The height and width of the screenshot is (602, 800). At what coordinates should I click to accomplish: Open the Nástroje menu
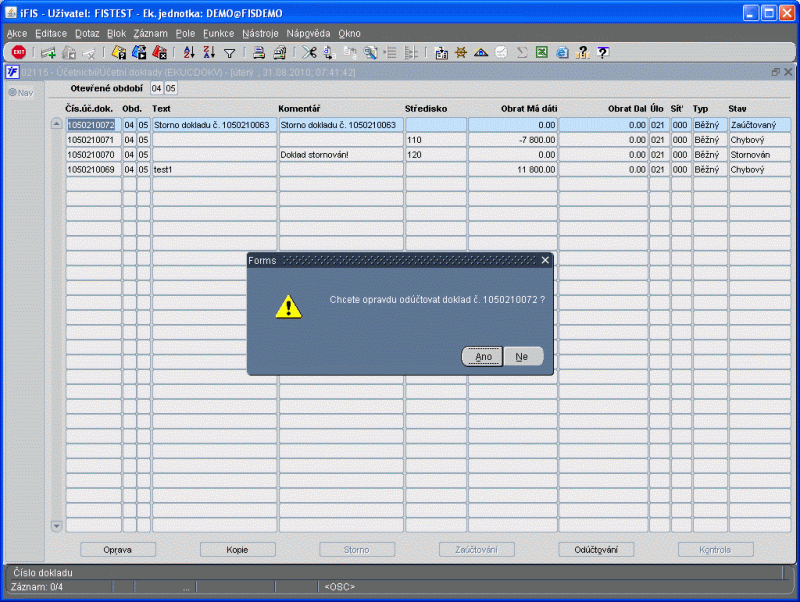[x=260, y=33]
